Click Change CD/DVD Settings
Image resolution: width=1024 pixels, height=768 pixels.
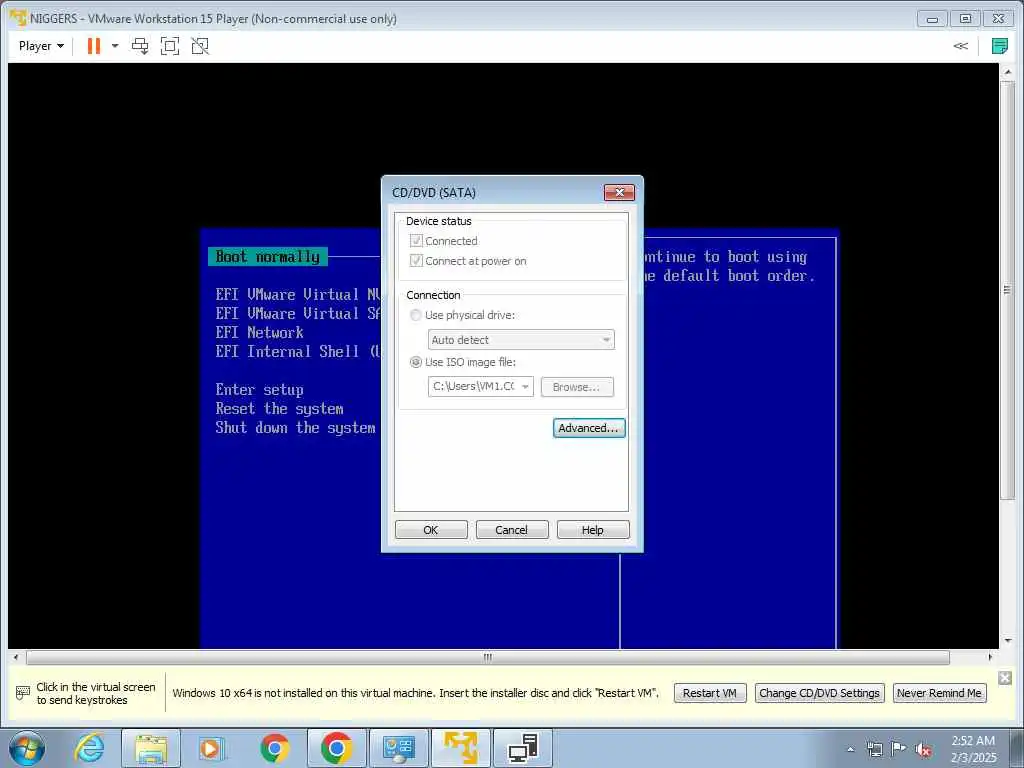click(x=820, y=693)
